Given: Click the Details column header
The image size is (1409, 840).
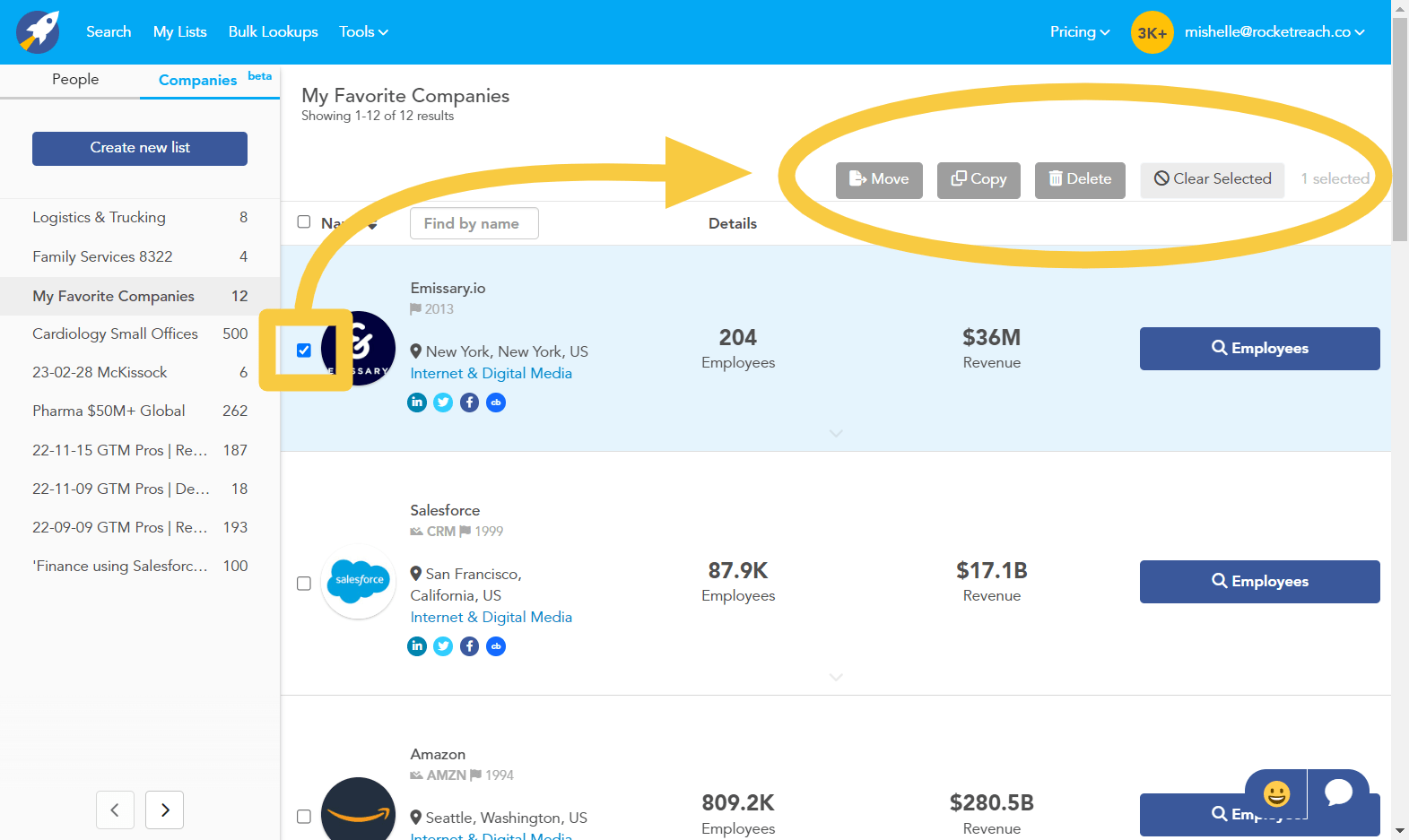Looking at the screenshot, I should coord(733,224).
